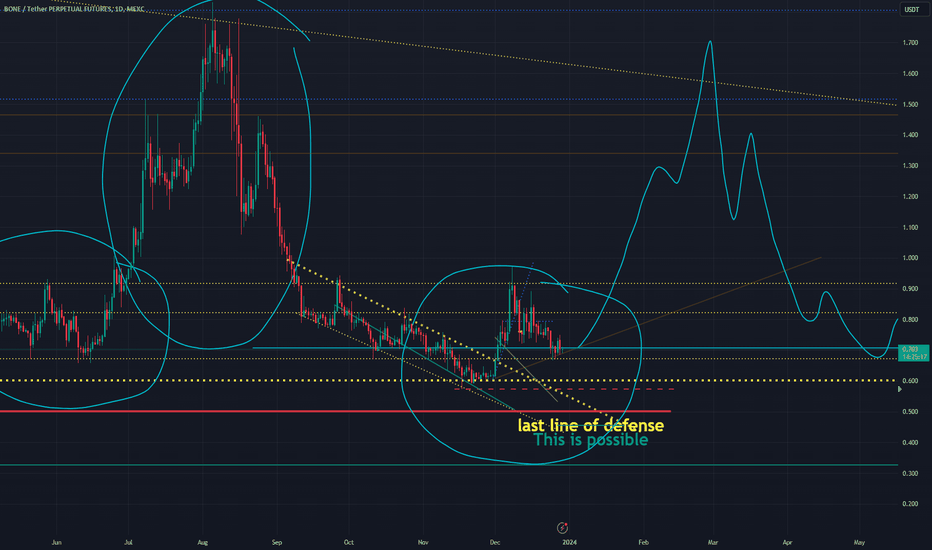Click the 0.200 price axis label

[910, 504]
